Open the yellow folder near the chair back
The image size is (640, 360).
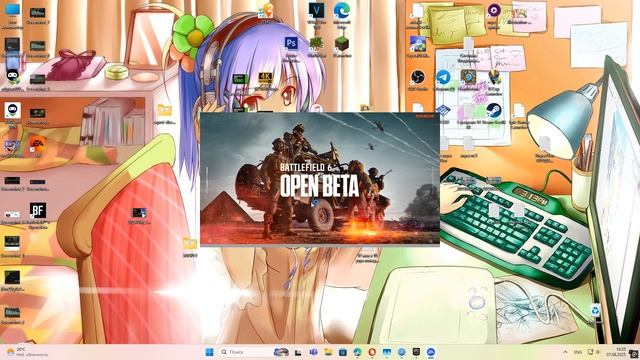tap(190, 244)
